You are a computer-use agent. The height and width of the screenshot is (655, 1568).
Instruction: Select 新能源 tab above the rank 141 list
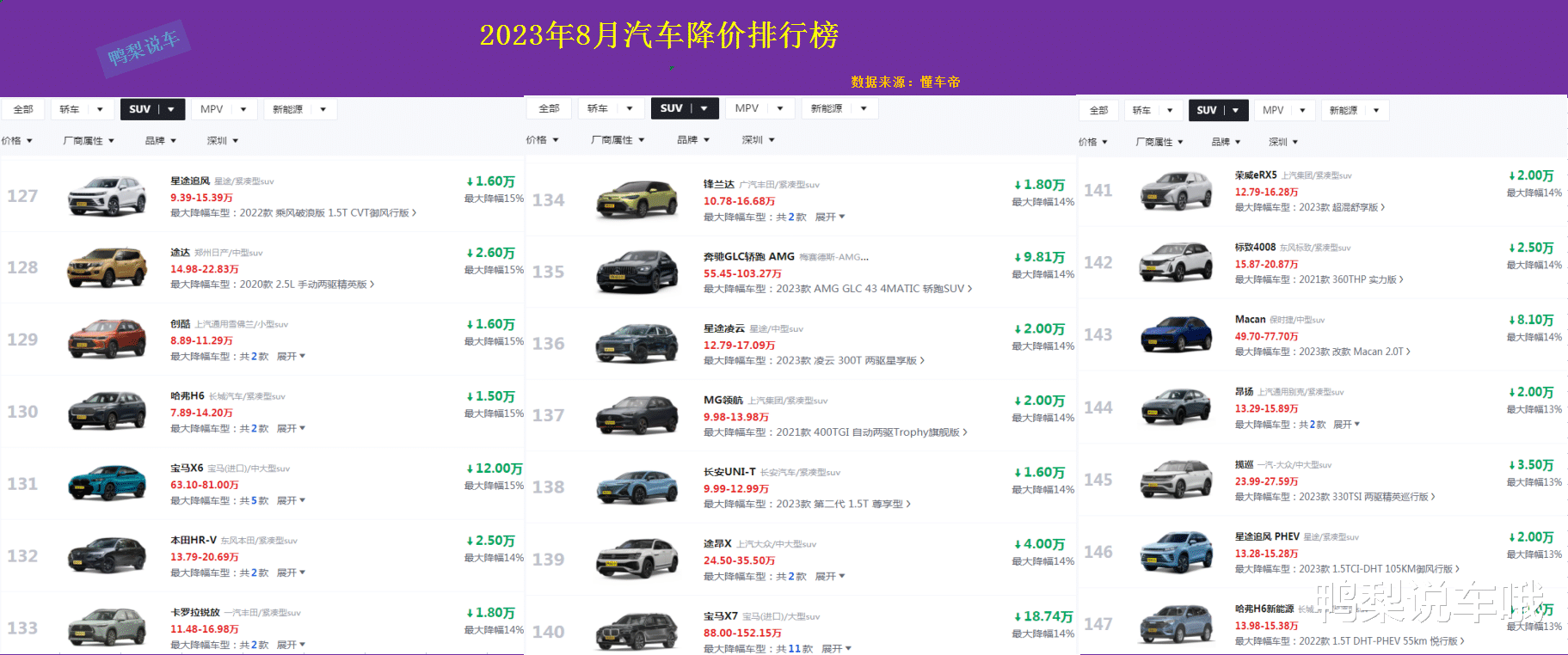(1355, 110)
